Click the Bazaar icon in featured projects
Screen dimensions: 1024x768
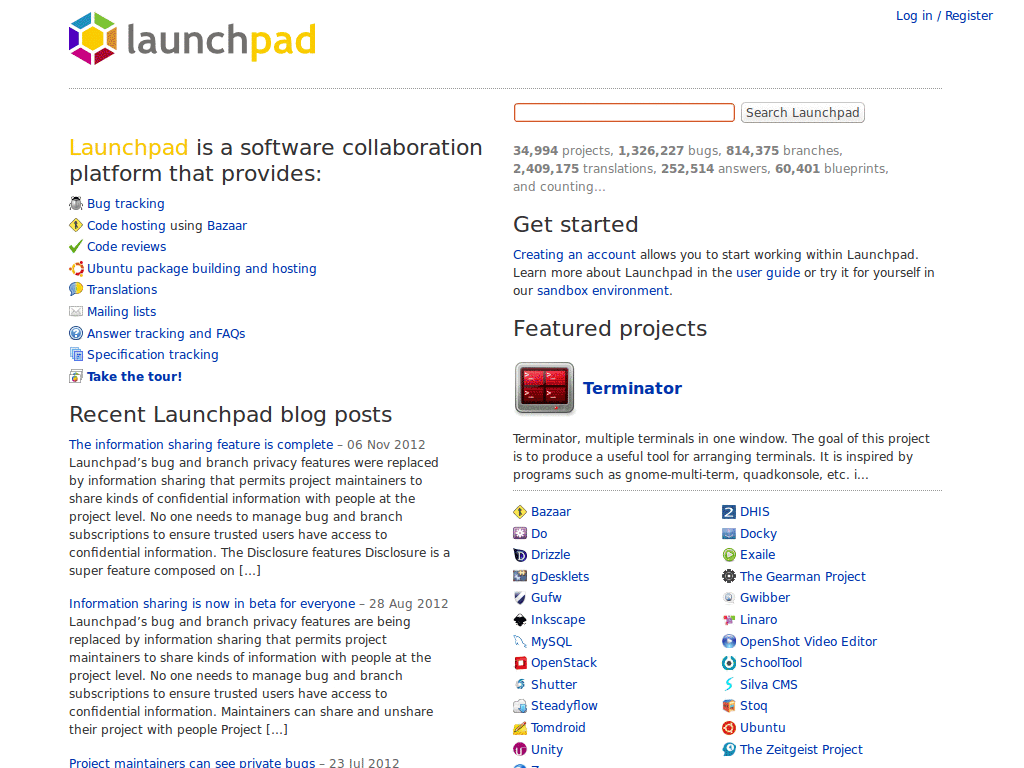pyautogui.click(x=520, y=512)
